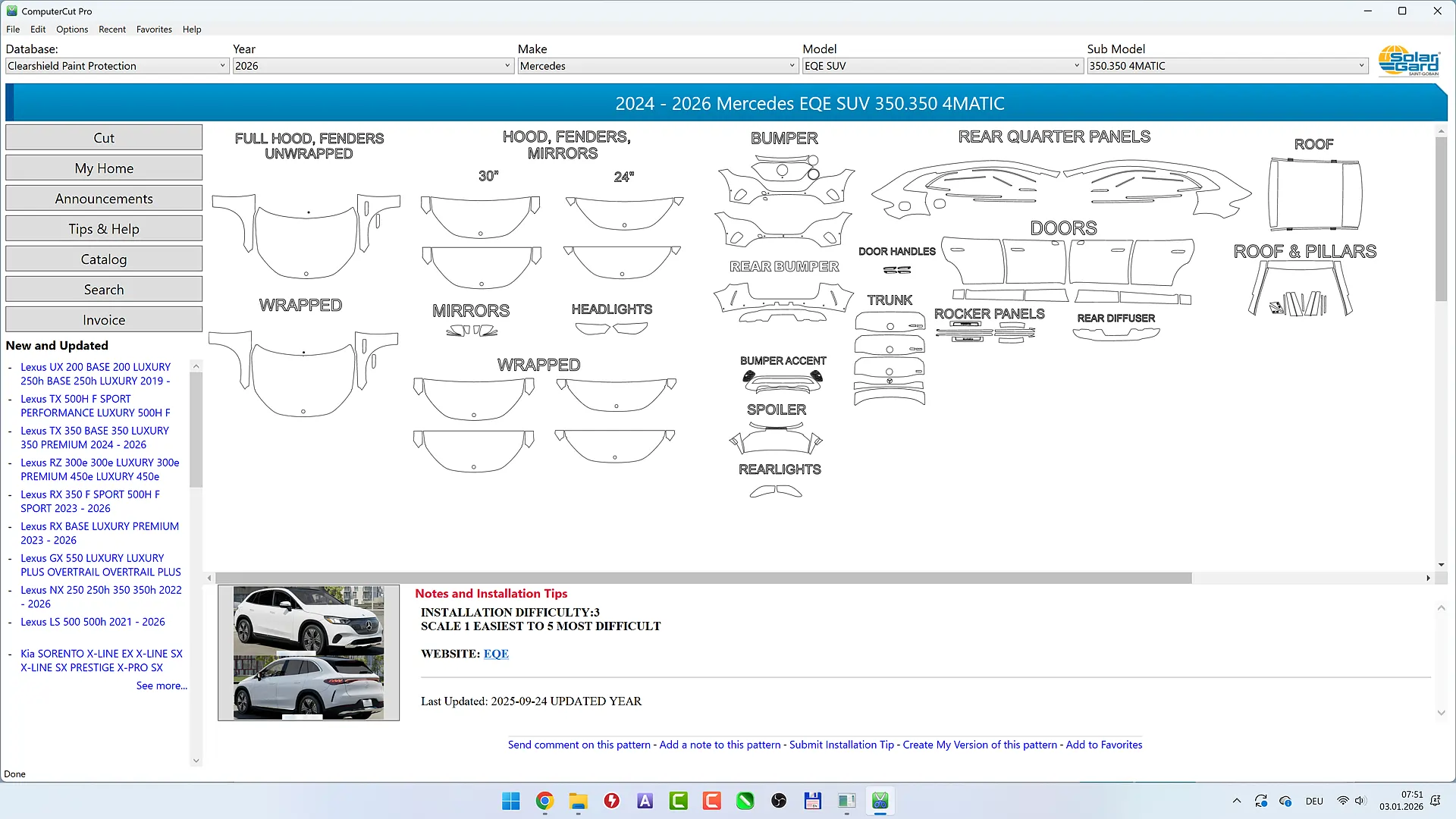Screen dimensions: 1456x819
Task: Click Add to Favorites link
Action: tap(1104, 745)
